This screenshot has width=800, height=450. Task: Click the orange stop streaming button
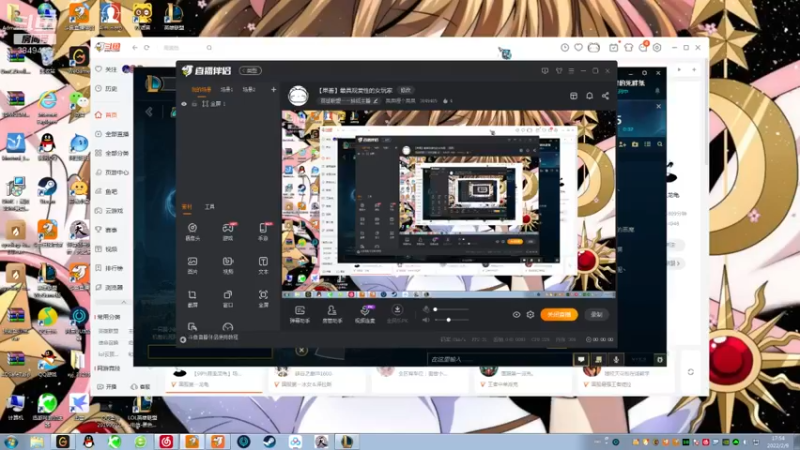pos(559,315)
